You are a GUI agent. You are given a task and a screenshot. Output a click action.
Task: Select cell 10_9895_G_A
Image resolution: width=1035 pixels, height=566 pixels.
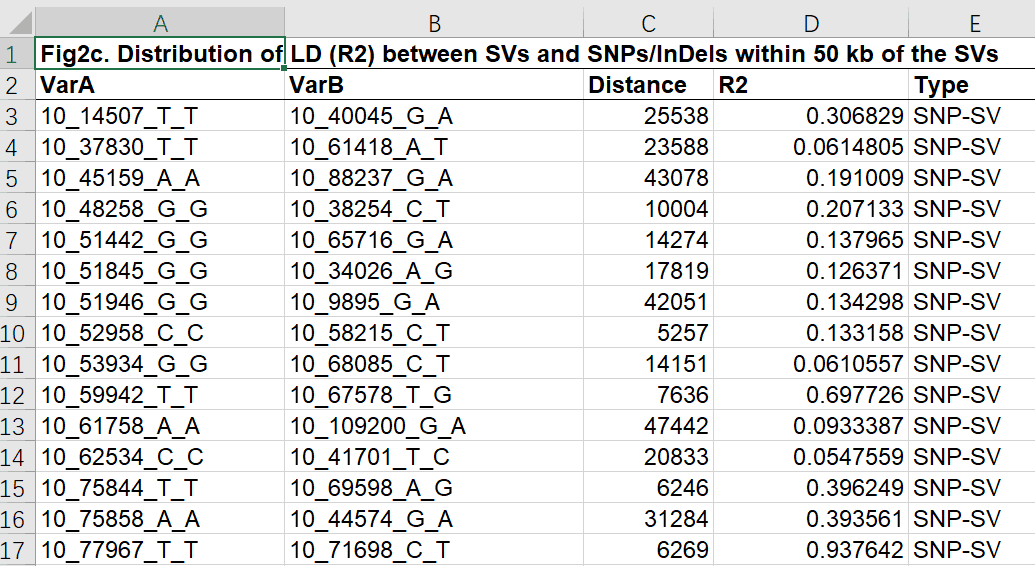coord(434,302)
